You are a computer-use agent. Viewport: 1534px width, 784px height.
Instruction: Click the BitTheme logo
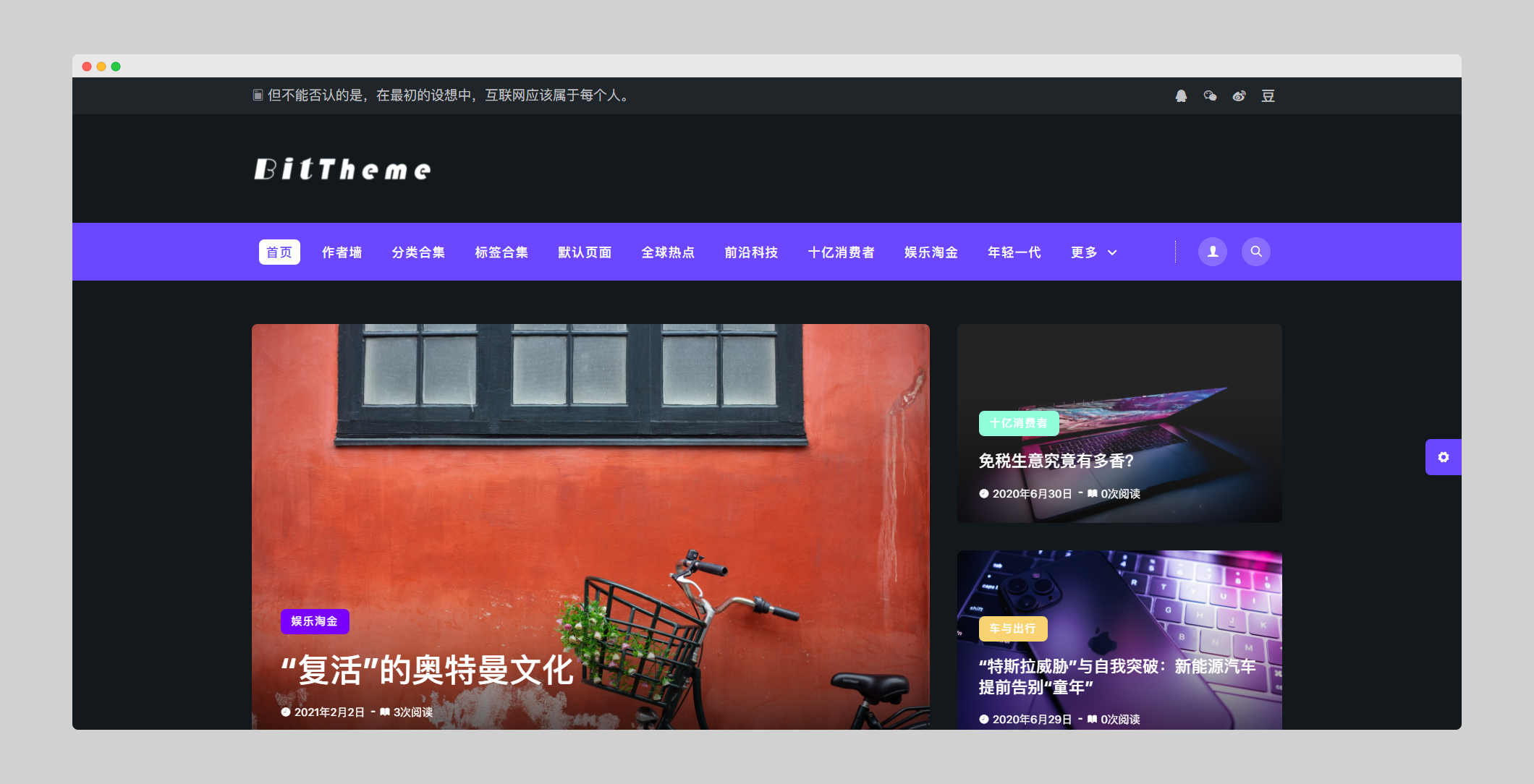tap(342, 169)
